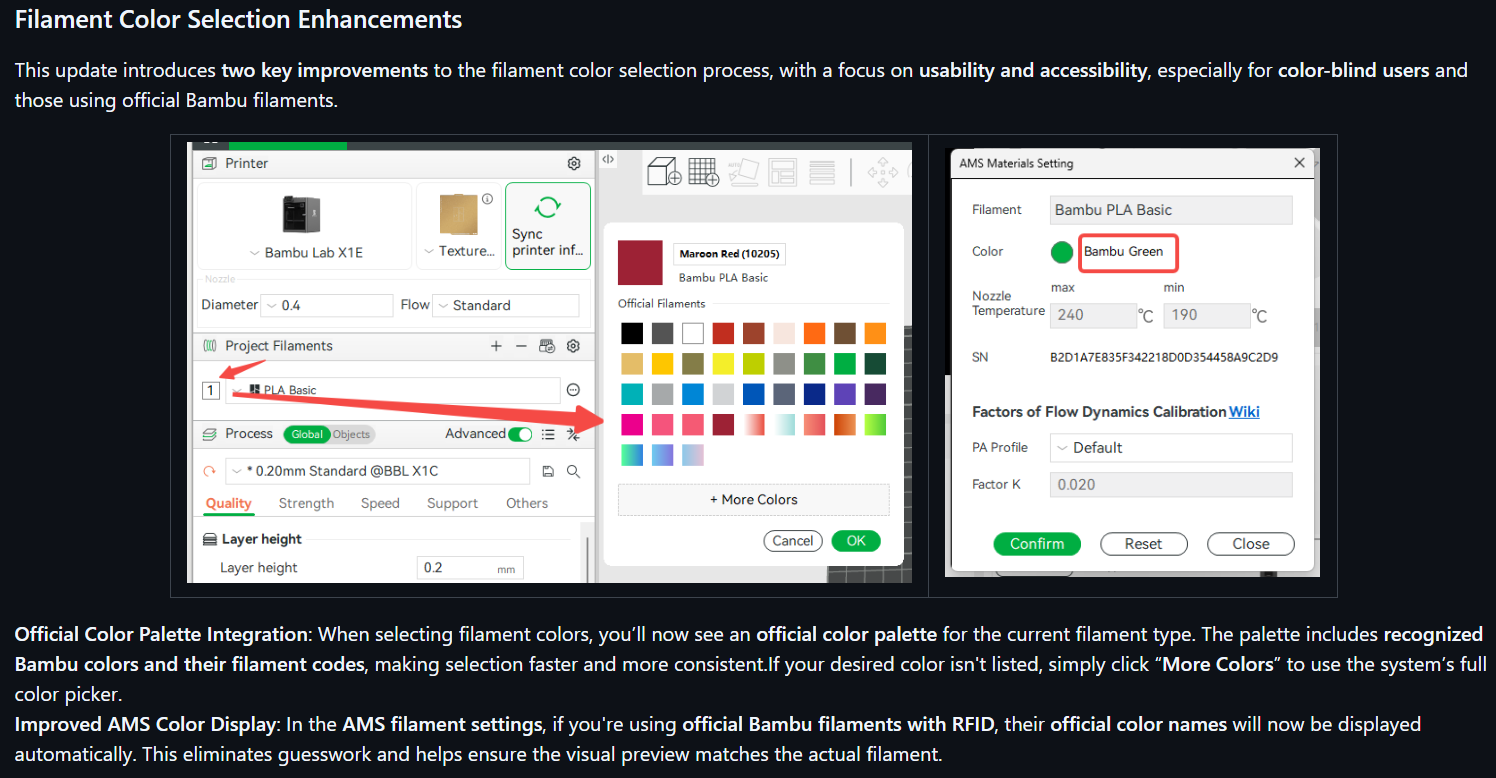
Task: Pick the white official filament swatch
Action: pos(693,333)
